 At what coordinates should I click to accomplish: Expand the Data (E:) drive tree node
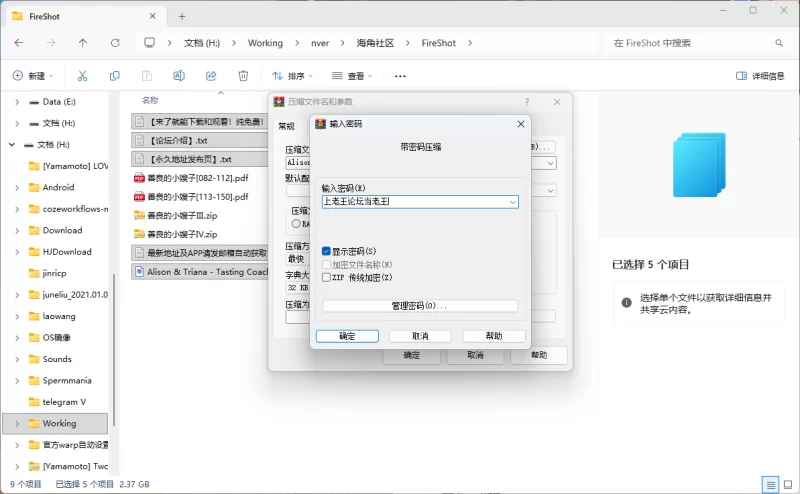pyautogui.click(x=18, y=102)
